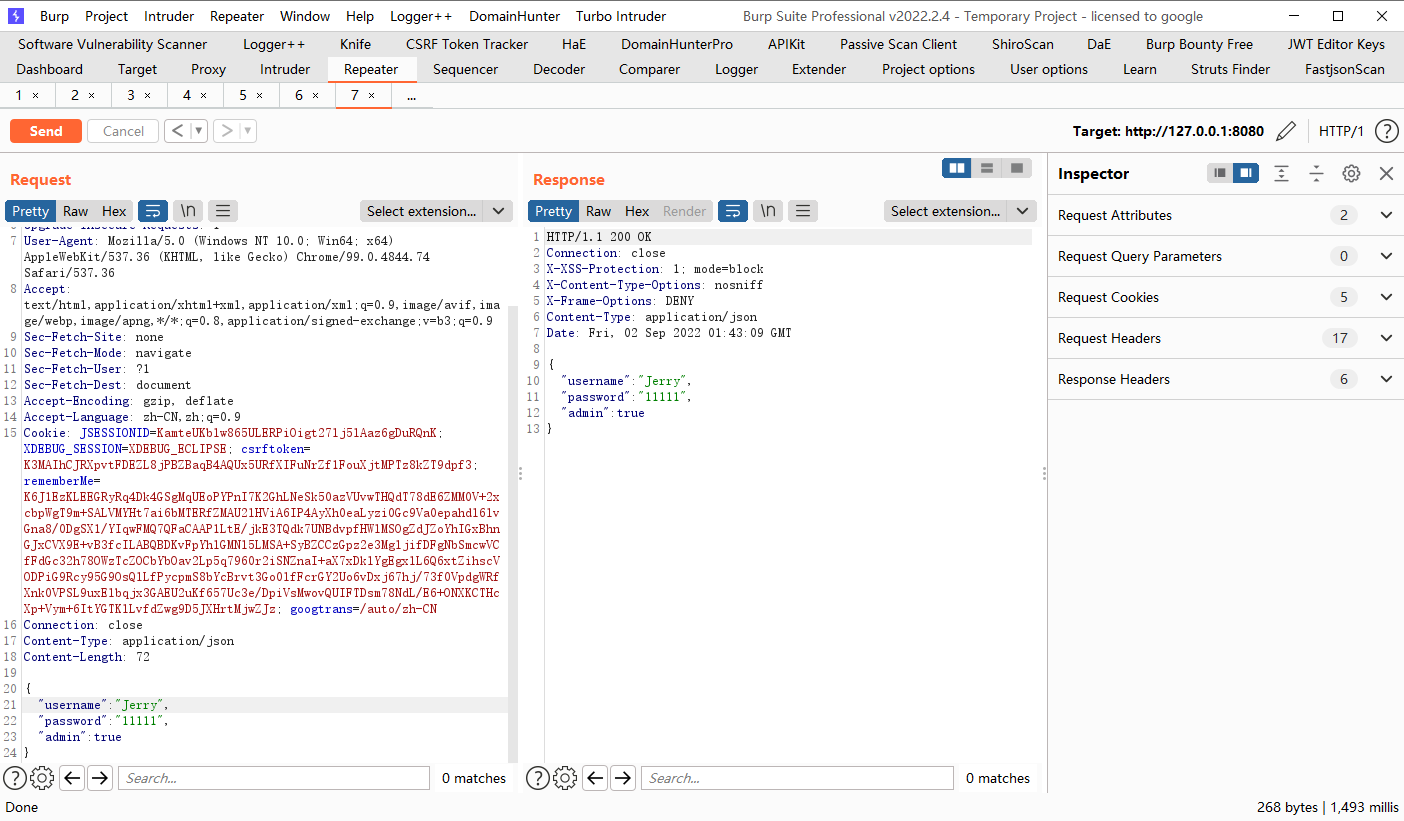Select top-bottom layout icon above Response

click(x=987, y=168)
